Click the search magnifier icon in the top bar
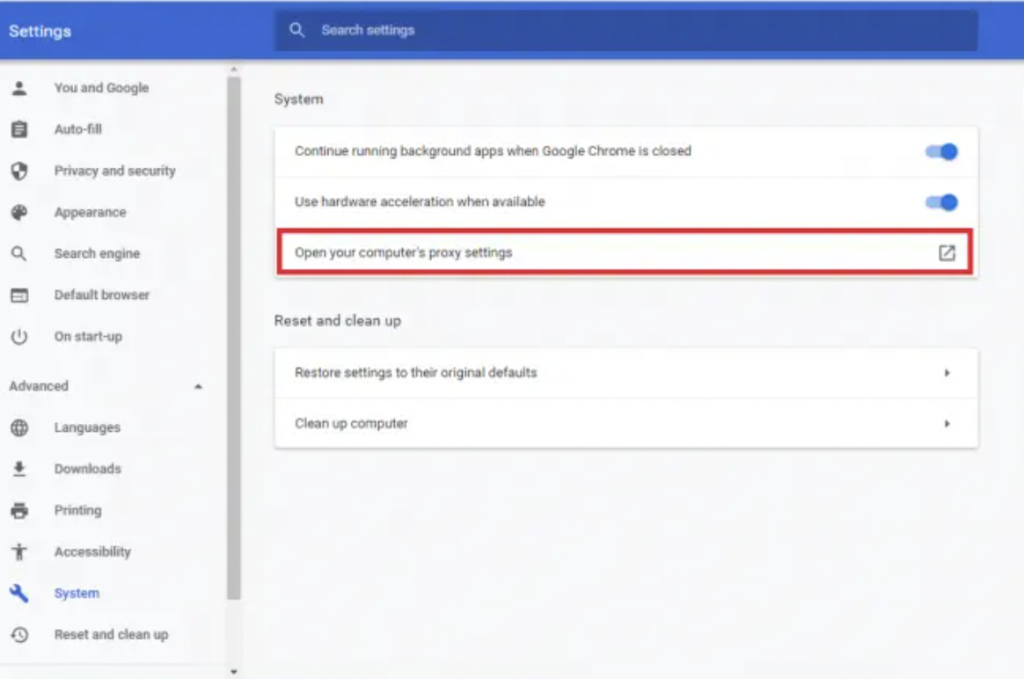Image resolution: width=1024 pixels, height=679 pixels. (x=297, y=30)
